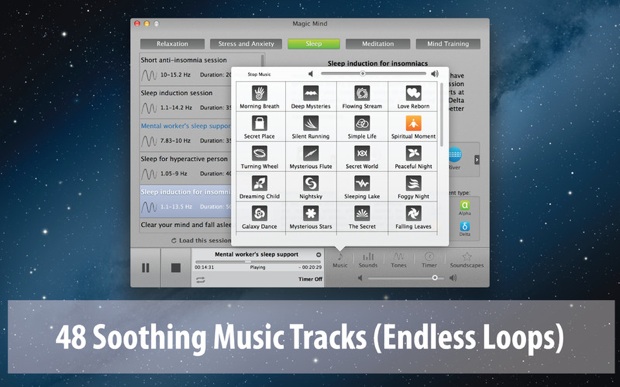Pause the playing session
The image size is (620, 387).
click(146, 268)
